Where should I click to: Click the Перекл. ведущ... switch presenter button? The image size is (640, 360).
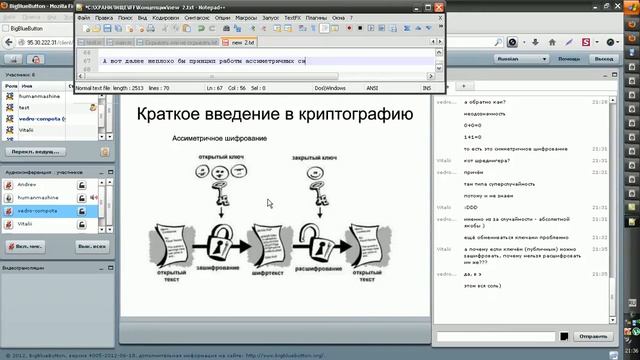coord(36,152)
